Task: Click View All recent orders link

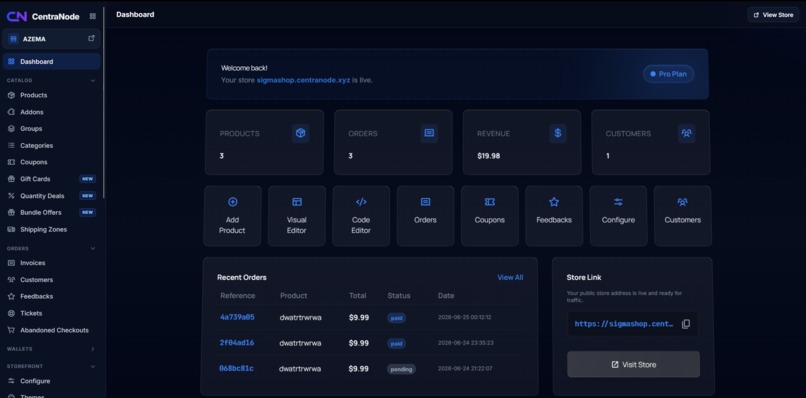Action: point(510,277)
